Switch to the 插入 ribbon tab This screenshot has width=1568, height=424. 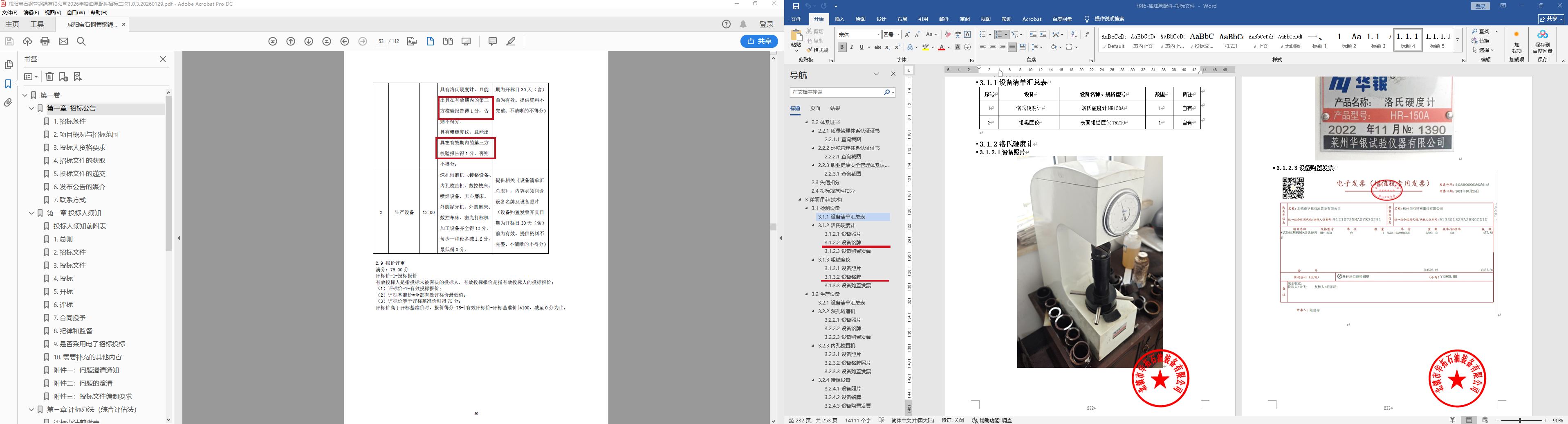(839, 19)
